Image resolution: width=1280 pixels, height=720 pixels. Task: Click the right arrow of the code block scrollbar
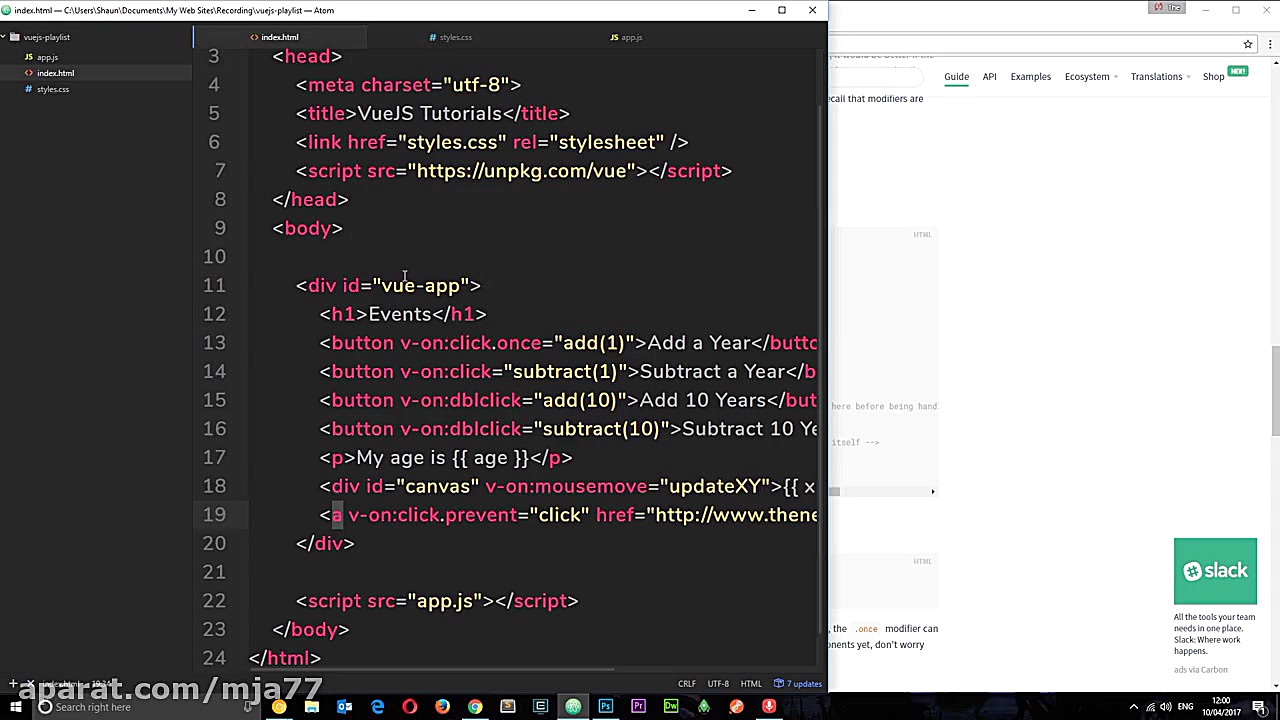point(933,491)
